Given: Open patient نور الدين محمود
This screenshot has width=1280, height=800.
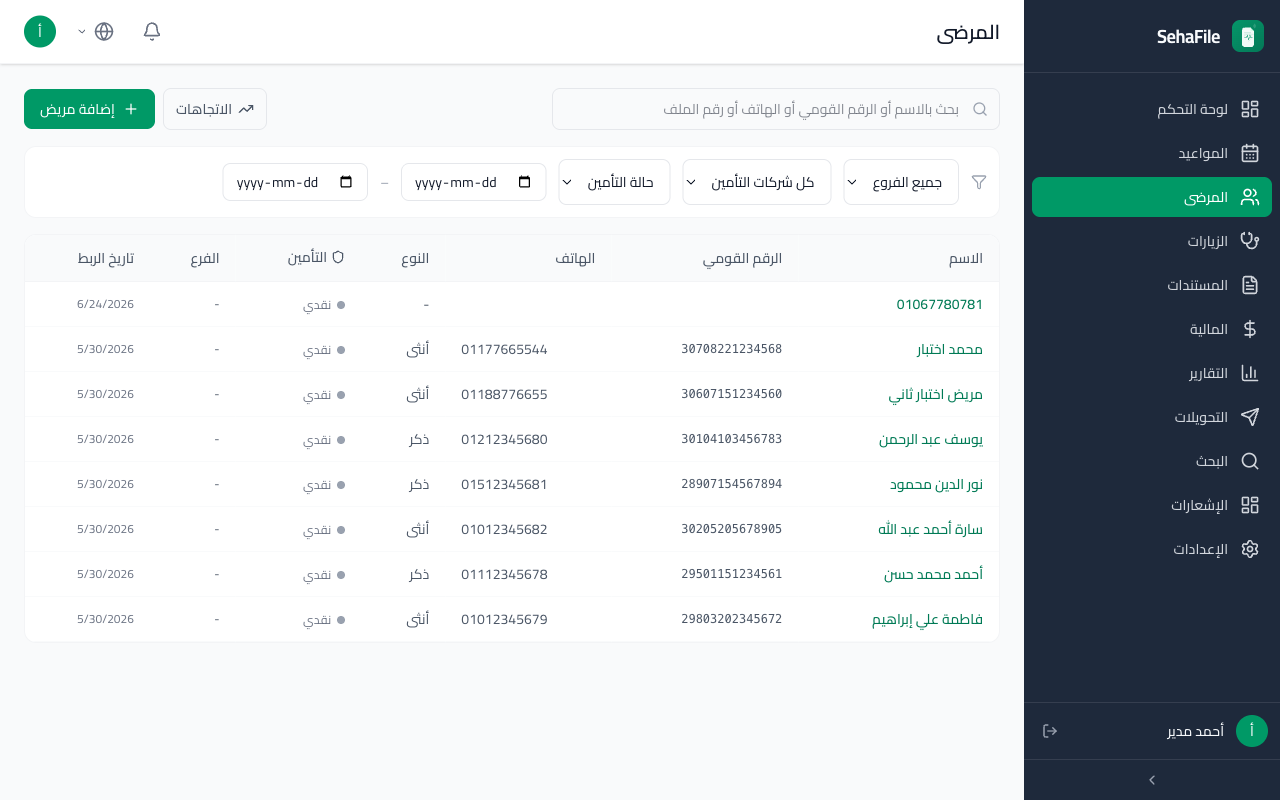Looking at the screenshot, I should (x=937, y=484).
